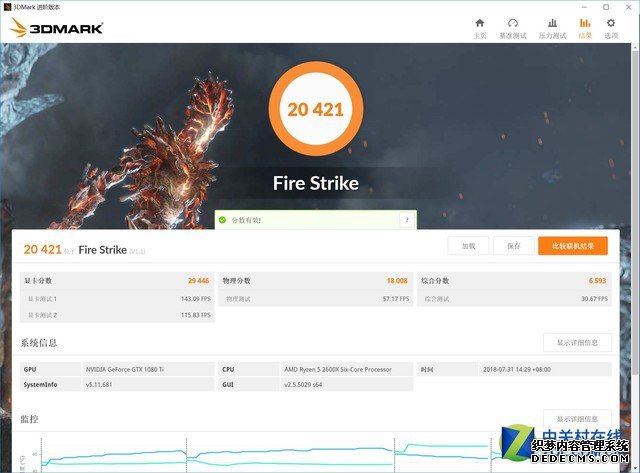
Task: Click the 3DMark title bar app icon
Action: 7,7
